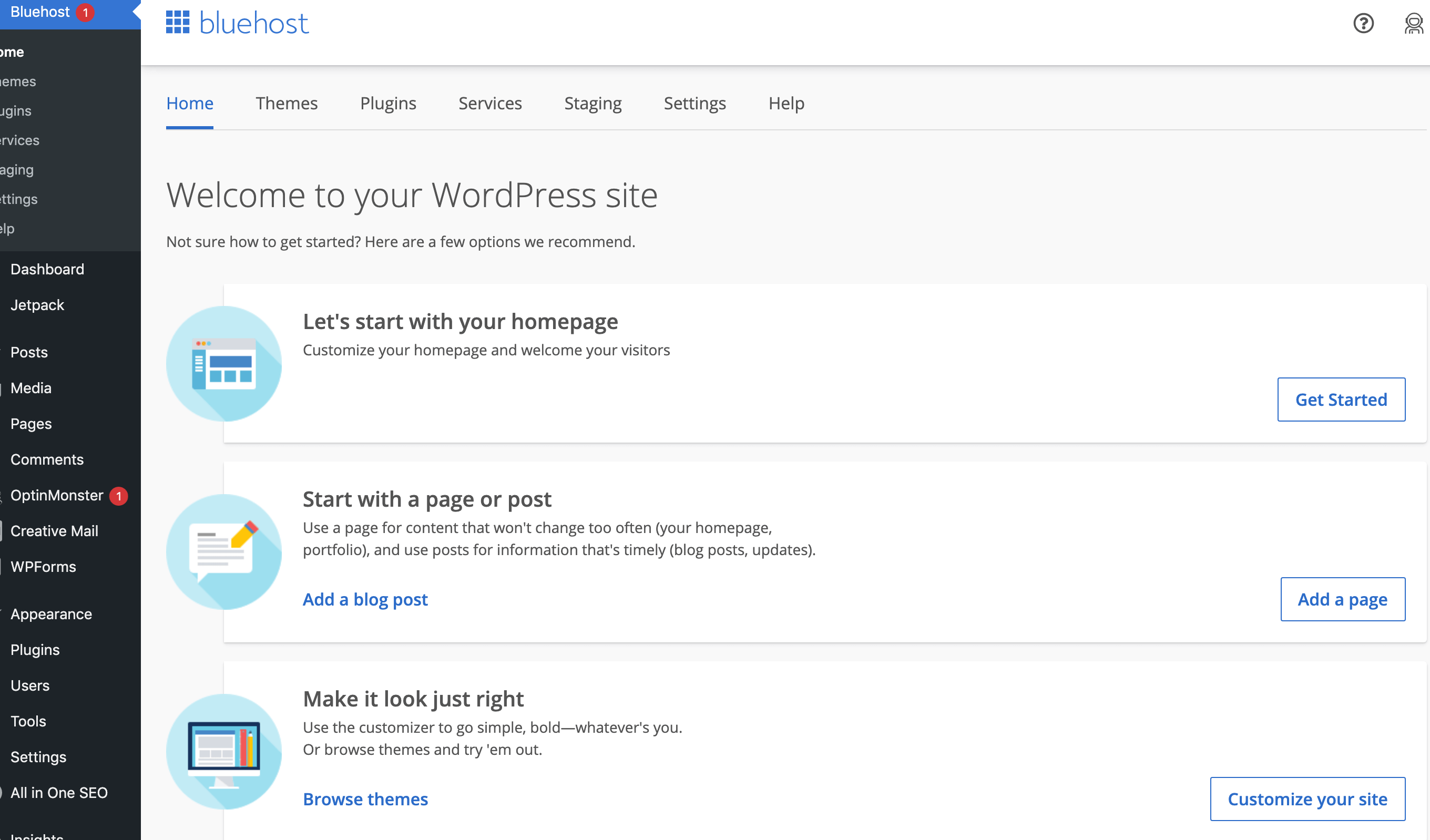Click the 'Not sure how to get started?' text
Image resolution: width=1430 pixels, height=840 pixels.
click(x=263, y=242)
